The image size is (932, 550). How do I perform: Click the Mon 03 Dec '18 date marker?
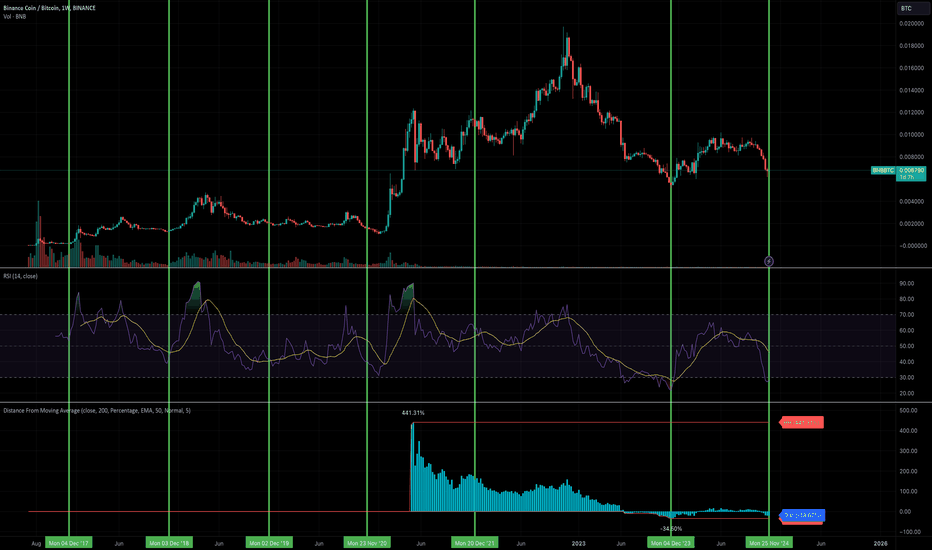tap(169, 543)
